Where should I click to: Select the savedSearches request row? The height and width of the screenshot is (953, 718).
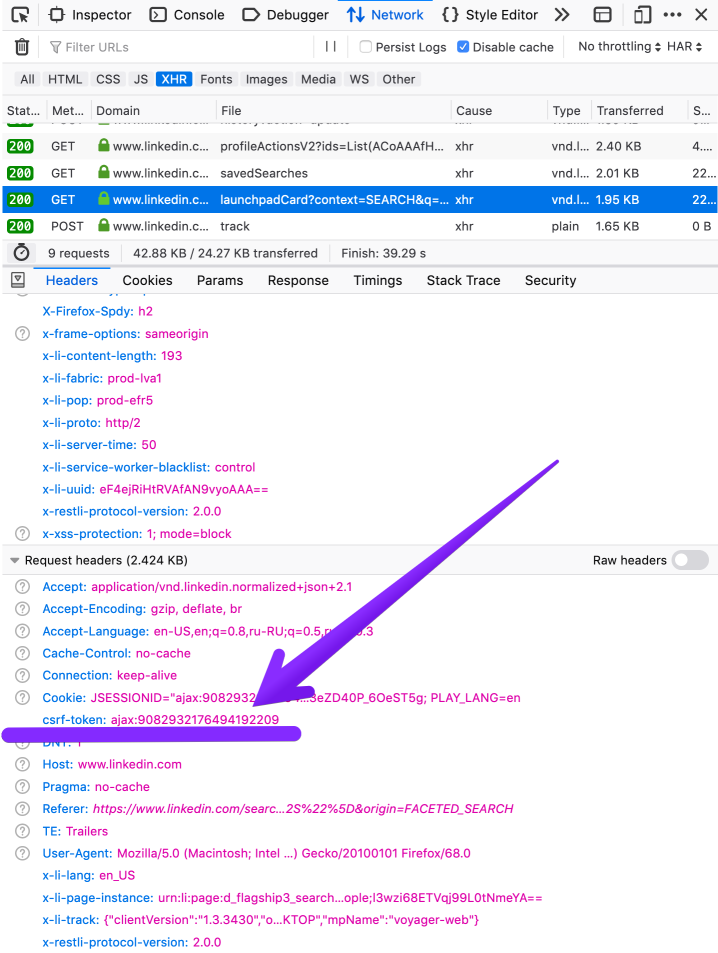click(x=360, y=173)
